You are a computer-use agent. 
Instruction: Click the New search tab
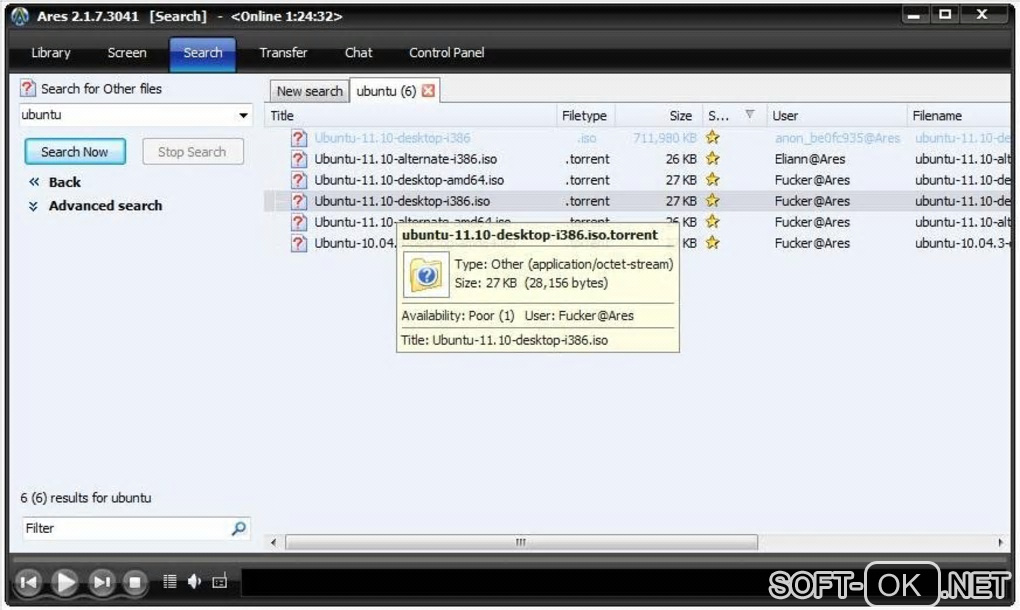click(310, 91)
